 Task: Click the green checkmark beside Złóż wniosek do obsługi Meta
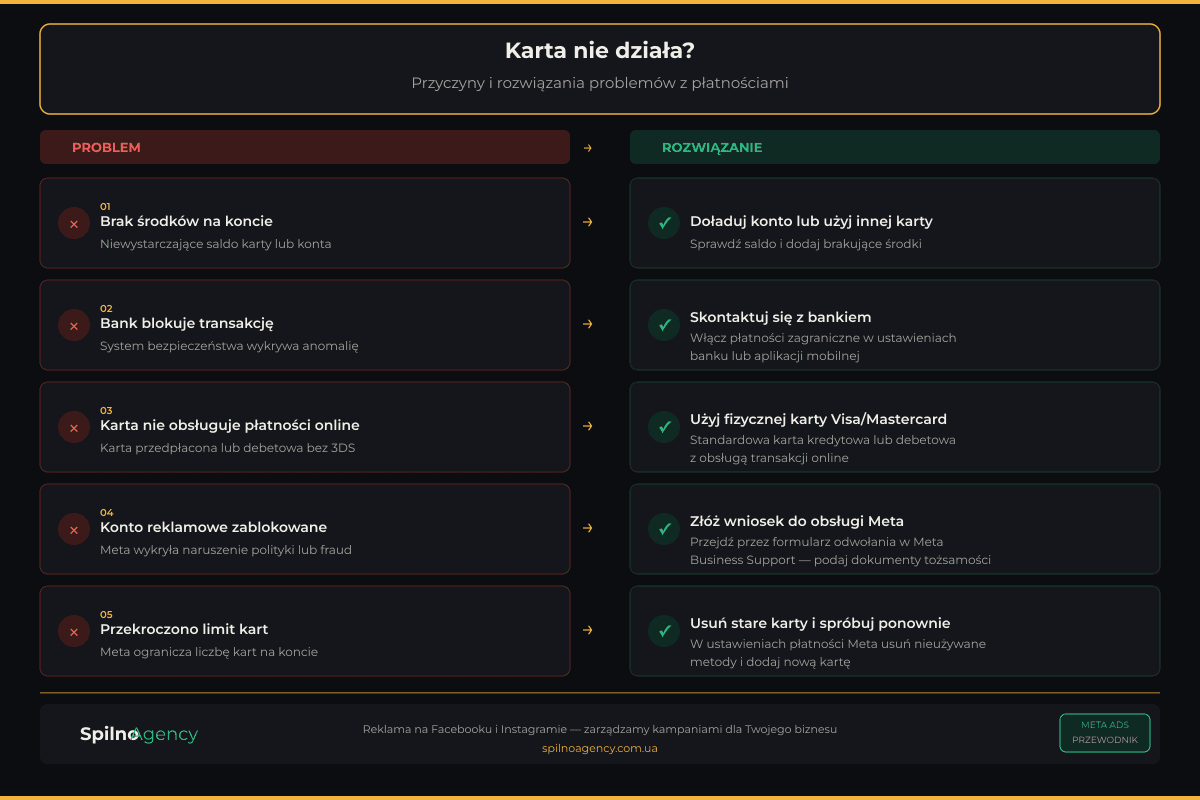(x=664, y=529)
